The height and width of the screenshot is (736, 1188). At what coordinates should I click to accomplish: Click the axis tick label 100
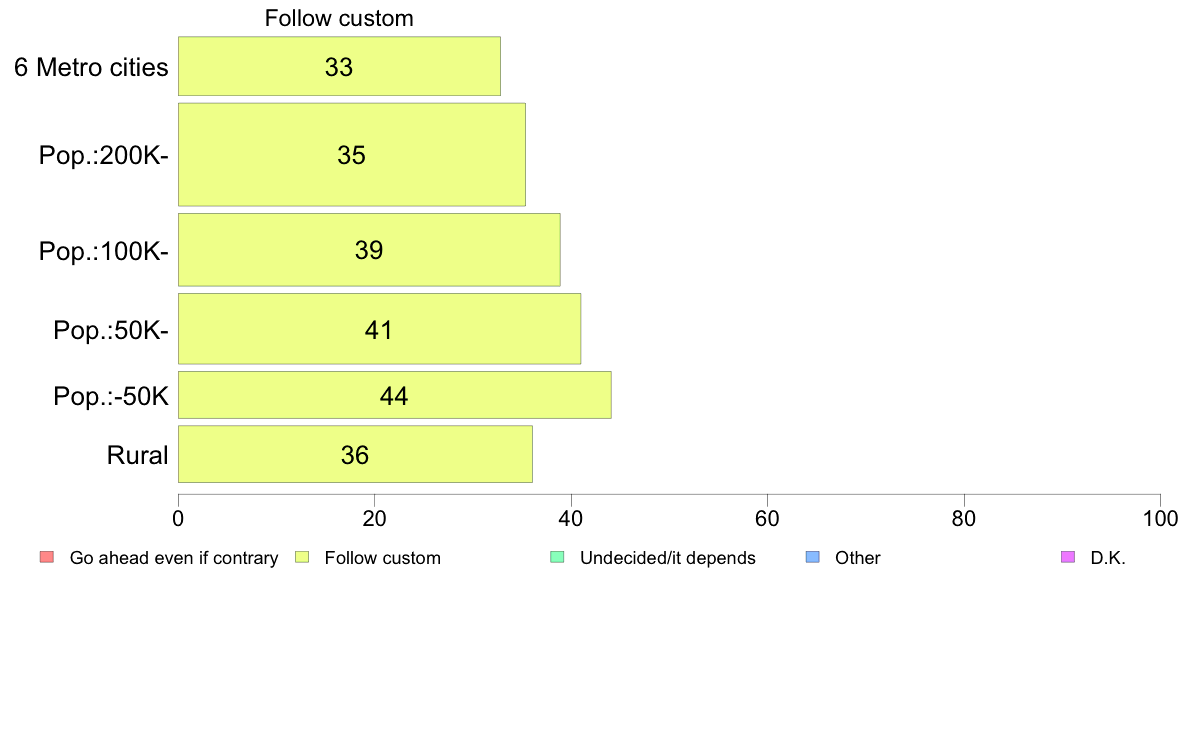pos(1160,518)
